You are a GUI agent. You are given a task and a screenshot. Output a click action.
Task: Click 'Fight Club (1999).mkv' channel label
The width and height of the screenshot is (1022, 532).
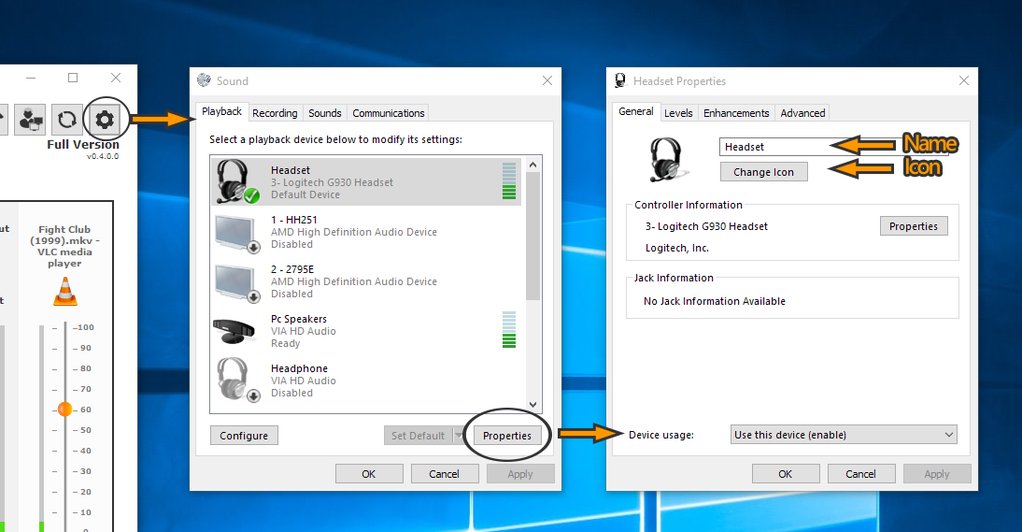coord(65,246)
